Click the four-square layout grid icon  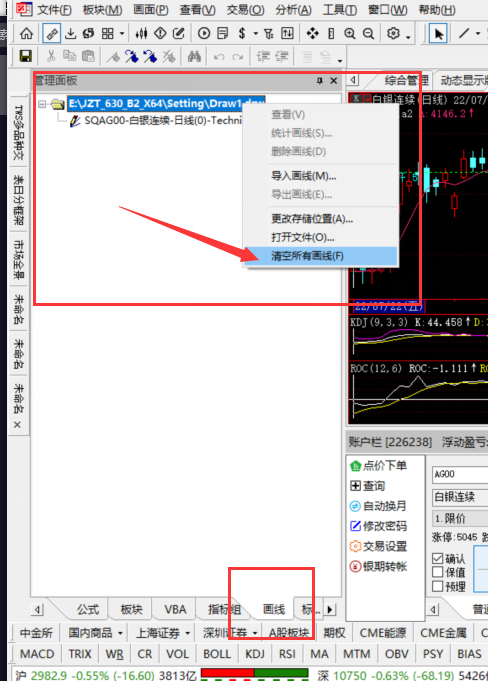tap(107, 33)
